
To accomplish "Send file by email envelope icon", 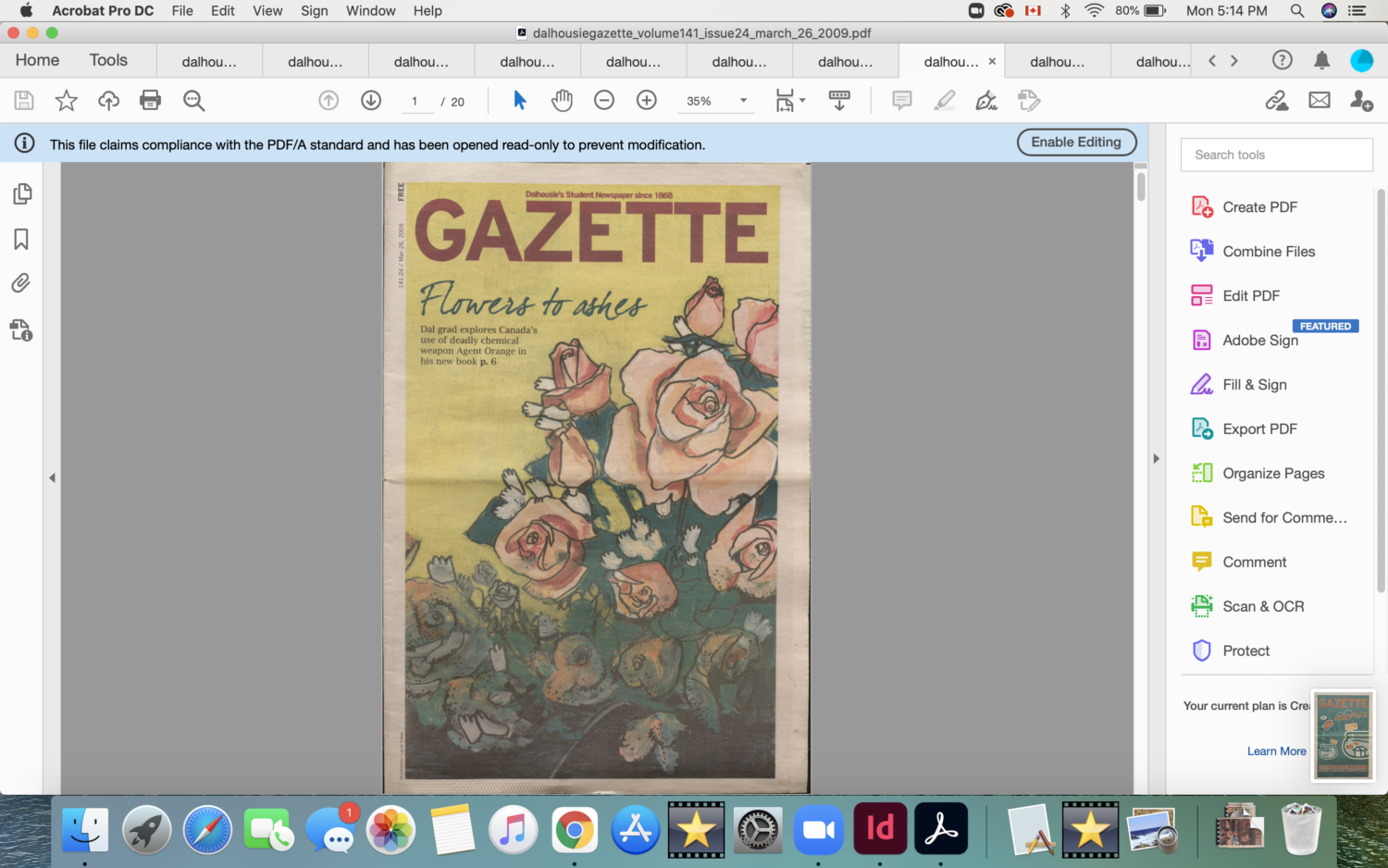I will 1320,100.
